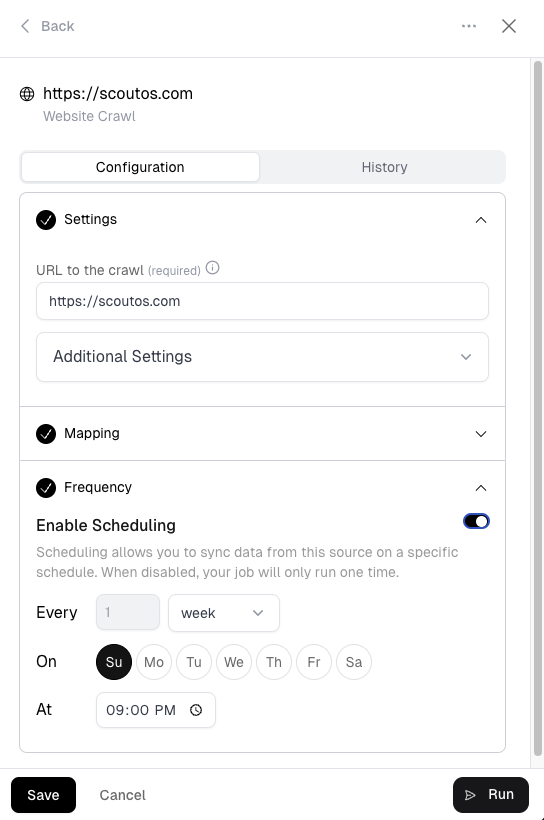The height and width of the screenshot is (820, 544).
Task: Select Friday in day picker
Action: (314, 662)
